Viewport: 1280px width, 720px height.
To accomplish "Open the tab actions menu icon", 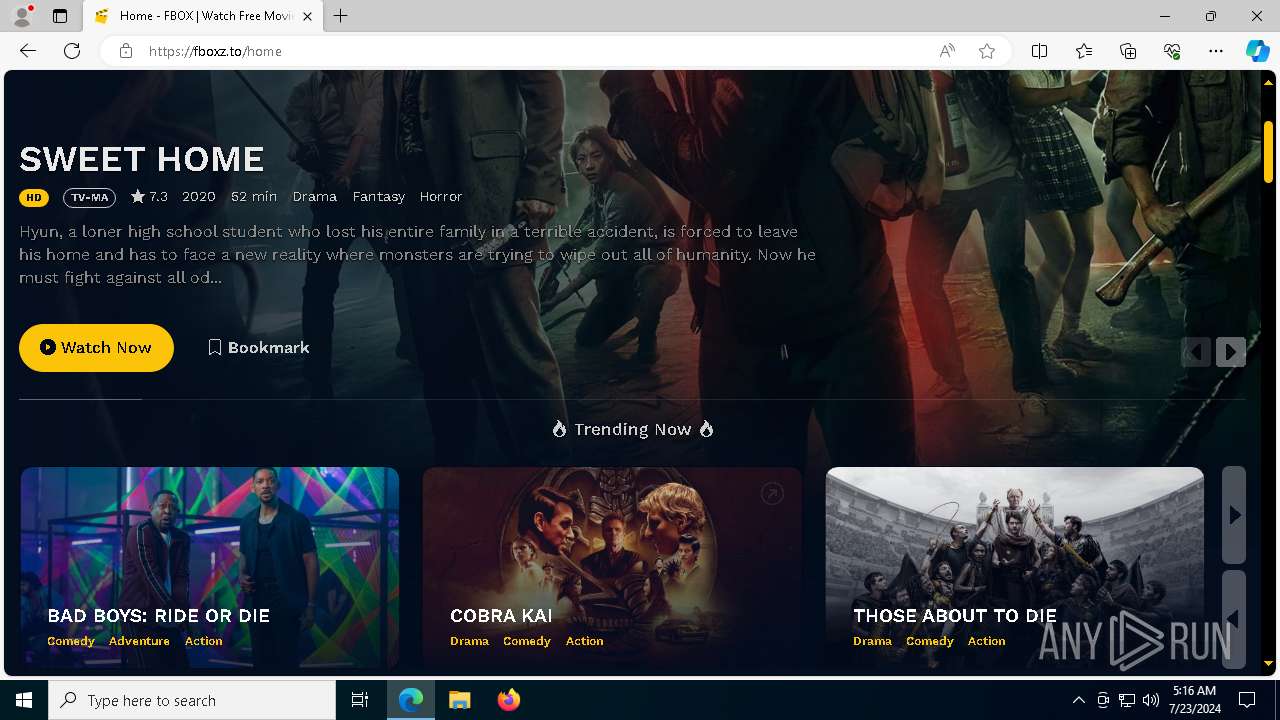I will [x=60, y=16].
